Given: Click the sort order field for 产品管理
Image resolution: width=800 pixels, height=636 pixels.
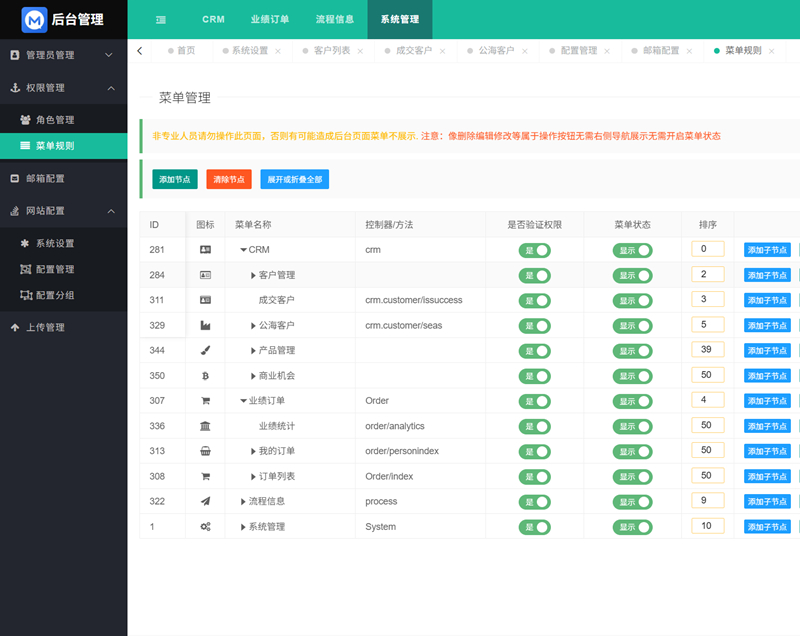Looking at the screenshot, I should coord(707,350).
